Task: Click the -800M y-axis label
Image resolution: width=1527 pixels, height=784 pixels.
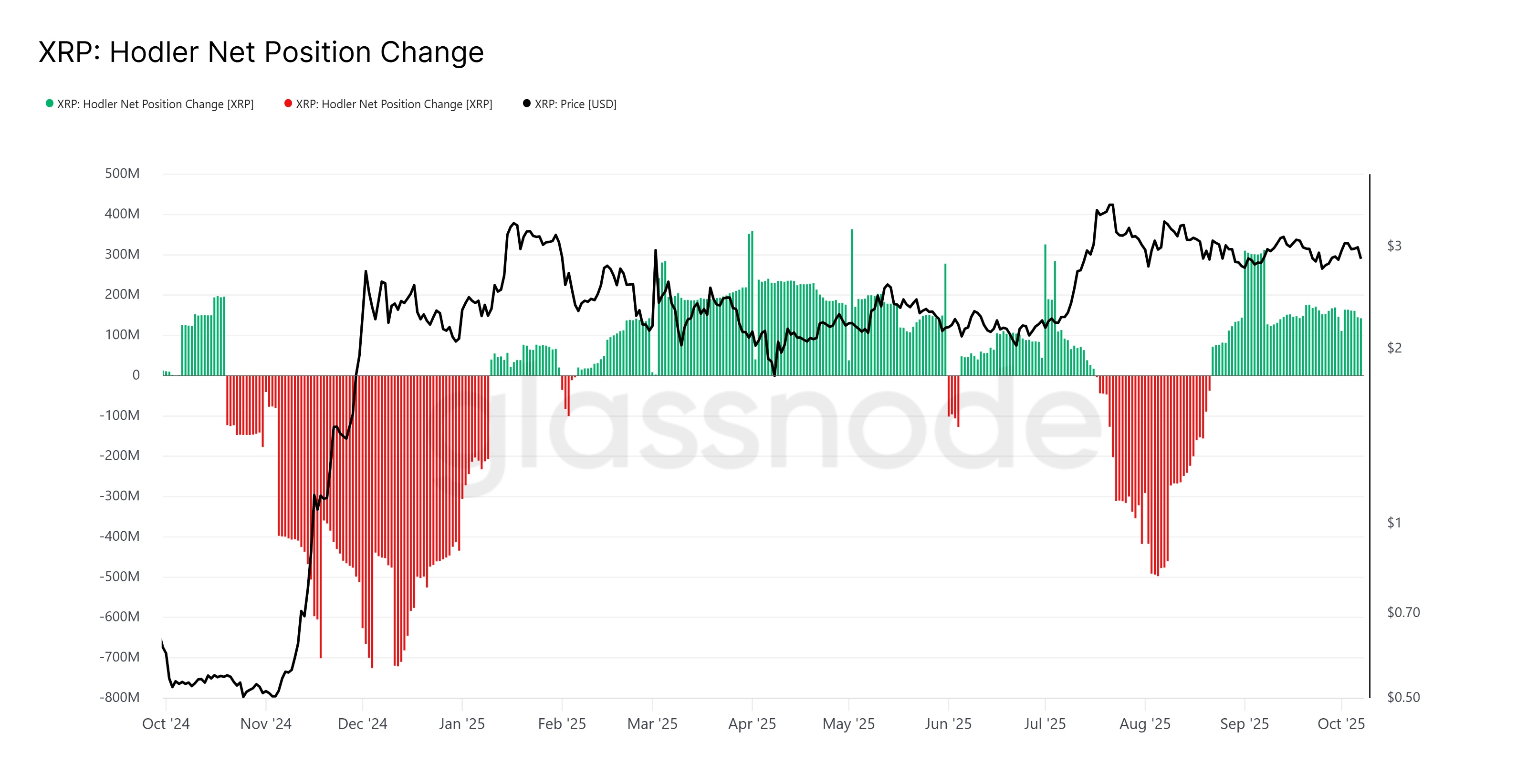Action: pos(120,697)
